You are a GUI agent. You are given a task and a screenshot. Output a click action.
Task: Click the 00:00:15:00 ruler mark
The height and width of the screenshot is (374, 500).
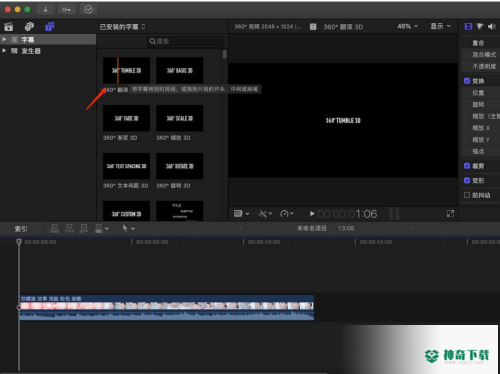(376, 242)
